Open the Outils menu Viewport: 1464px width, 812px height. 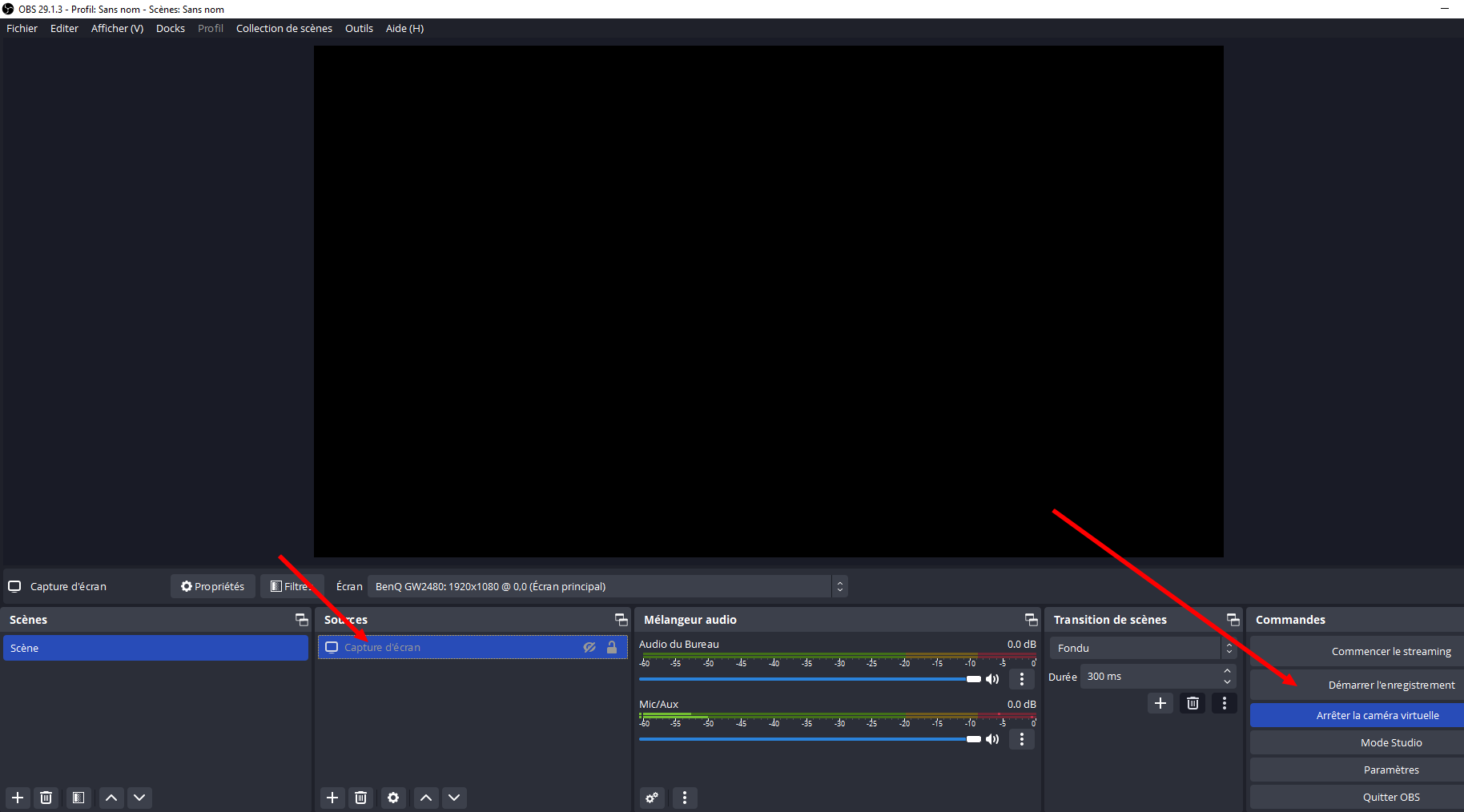[359, 28]
